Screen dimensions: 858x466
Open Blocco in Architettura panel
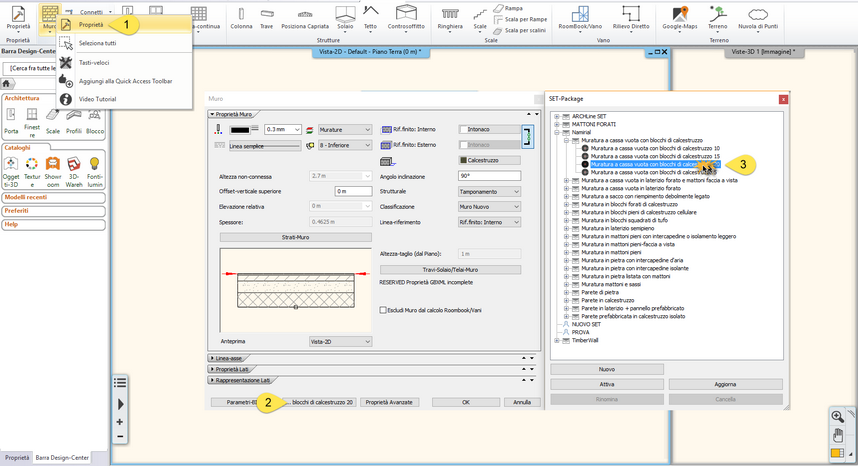95,121
